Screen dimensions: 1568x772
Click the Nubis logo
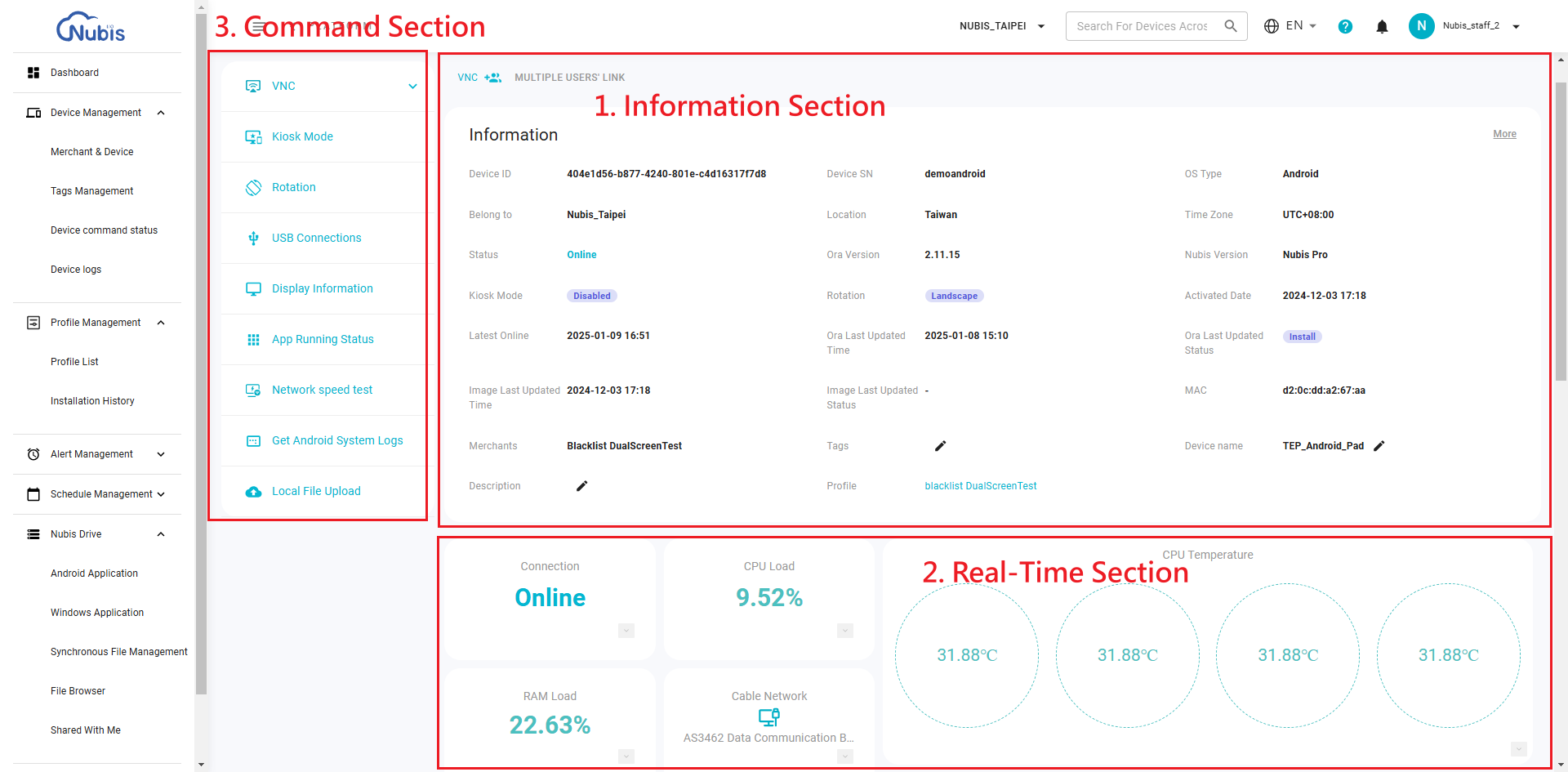tap(91, 27)
